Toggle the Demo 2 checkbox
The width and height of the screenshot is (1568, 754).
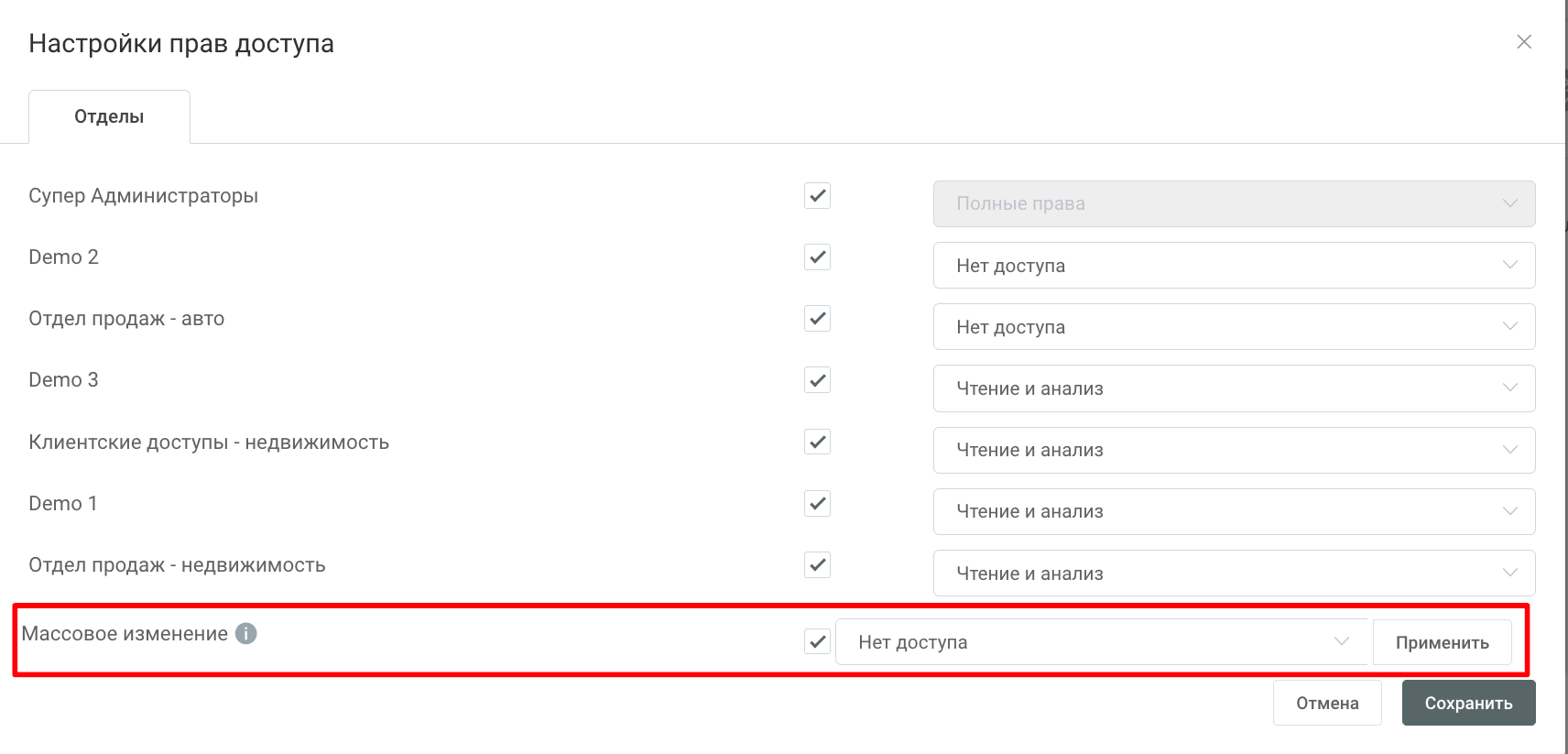pos(817,257)
